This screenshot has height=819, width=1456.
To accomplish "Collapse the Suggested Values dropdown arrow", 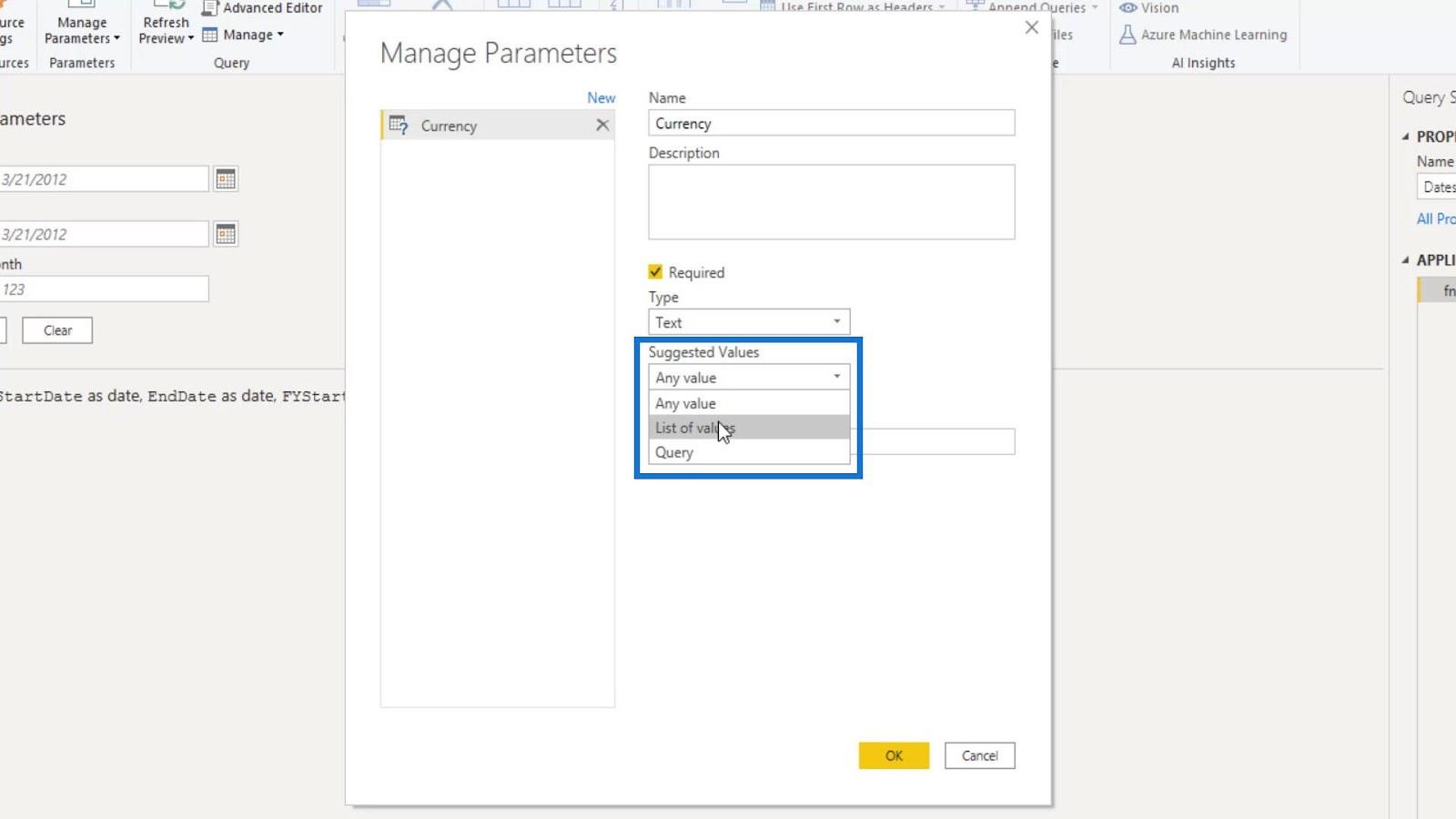I will pos(837,377).
